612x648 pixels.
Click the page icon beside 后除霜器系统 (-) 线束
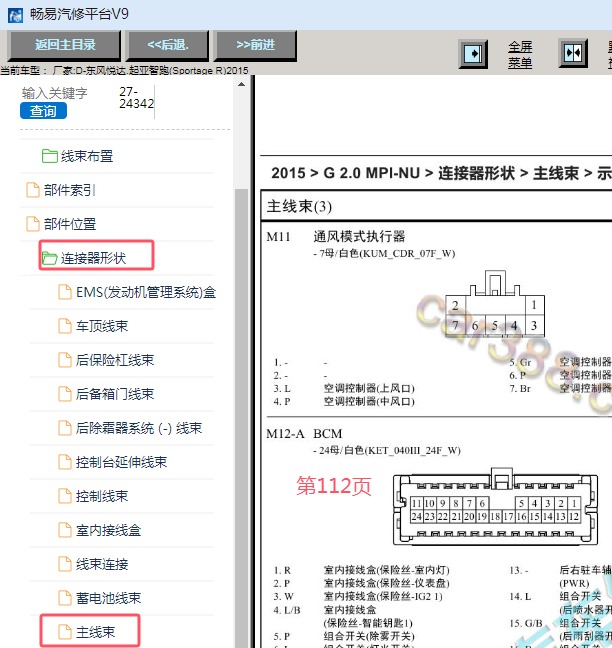click(x=64, y=428)
